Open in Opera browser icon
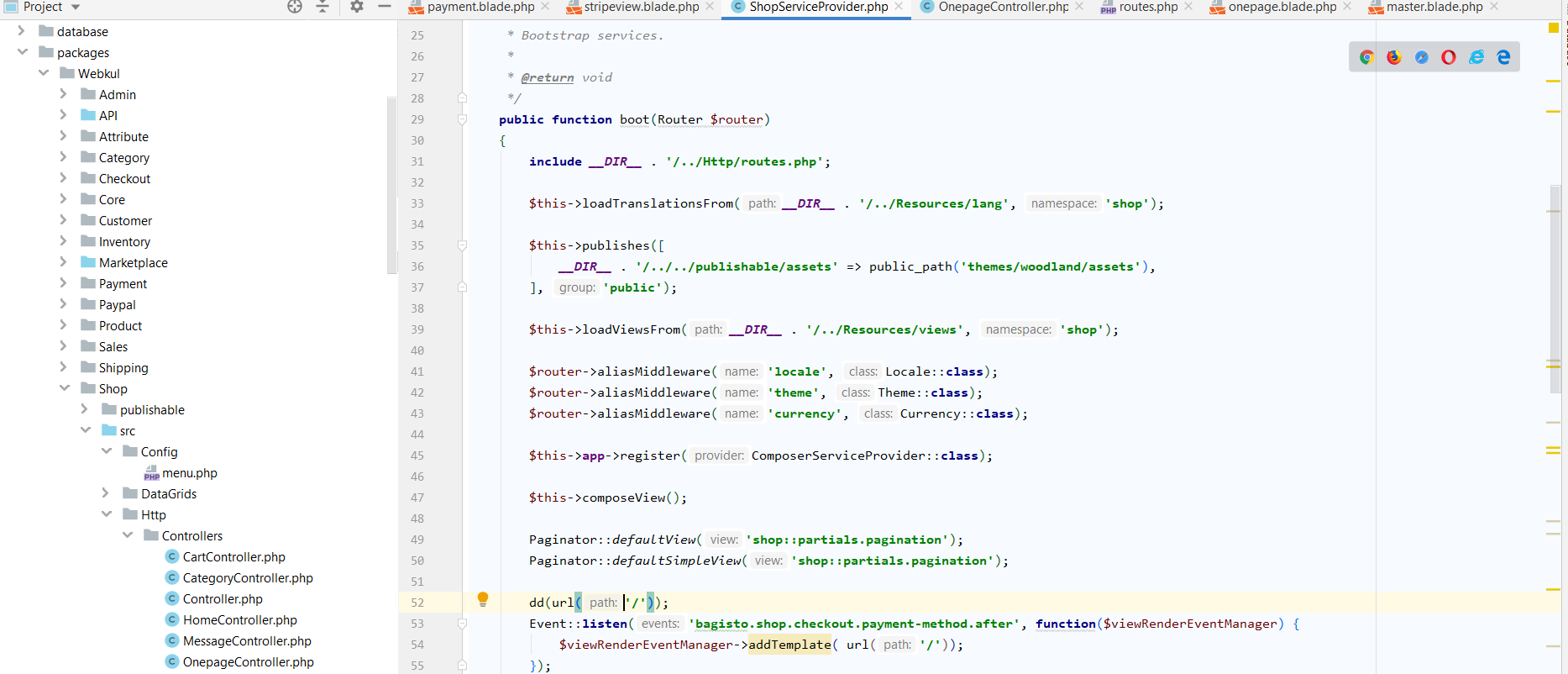Screen dimensions: 1568x674 pyautogui.click(x=1449, y=57)
